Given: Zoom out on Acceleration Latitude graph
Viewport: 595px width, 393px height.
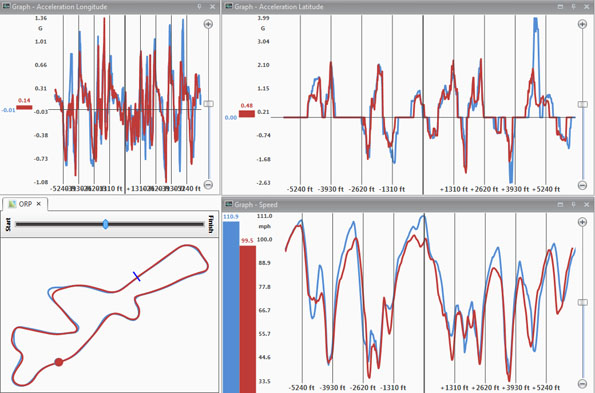Looking at the screenshot, I should point(582,185).
